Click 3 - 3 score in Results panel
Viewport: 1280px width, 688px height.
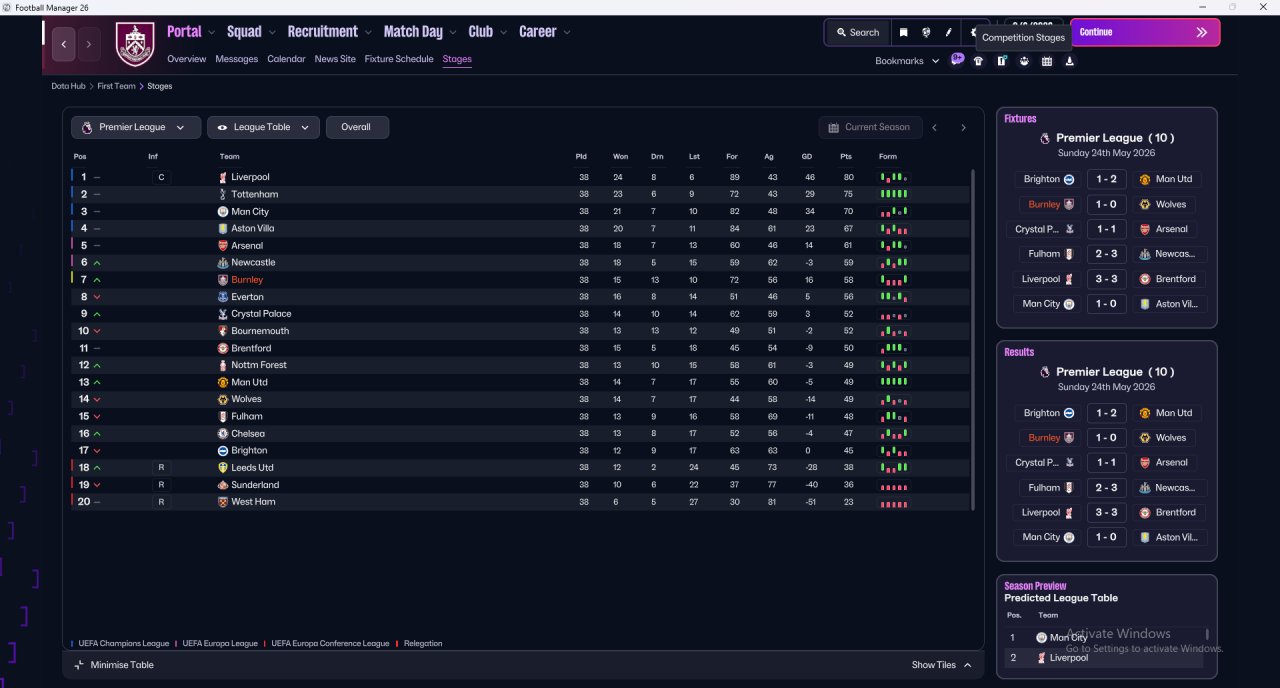tap(1106, 512)
